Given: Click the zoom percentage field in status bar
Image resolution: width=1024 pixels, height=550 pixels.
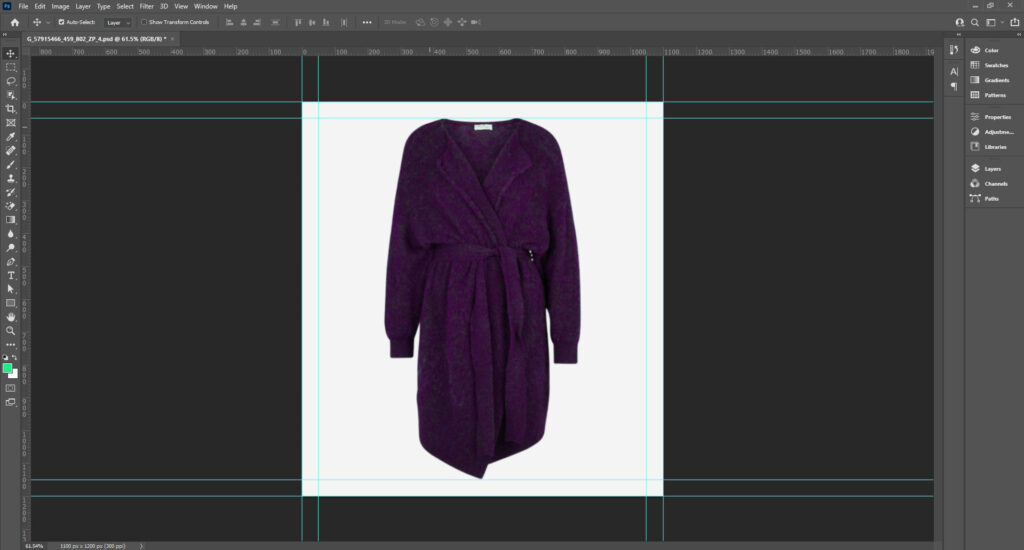Looking at the screenshot, I should [x=34, y=546].
